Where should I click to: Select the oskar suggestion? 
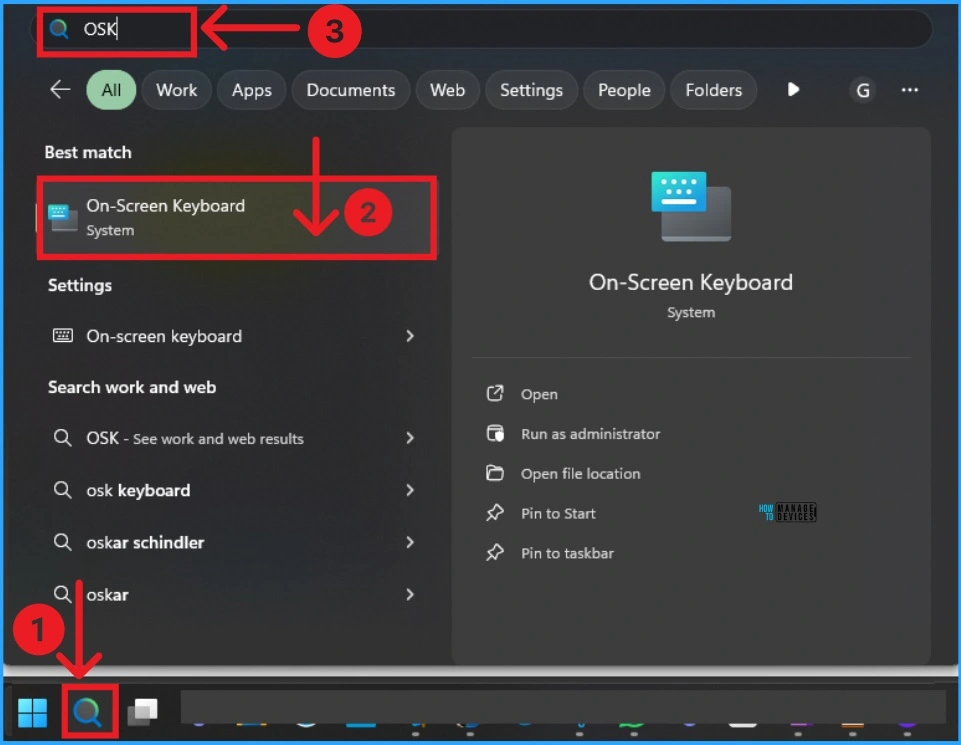pyautogui.click(x=233, y=594)
